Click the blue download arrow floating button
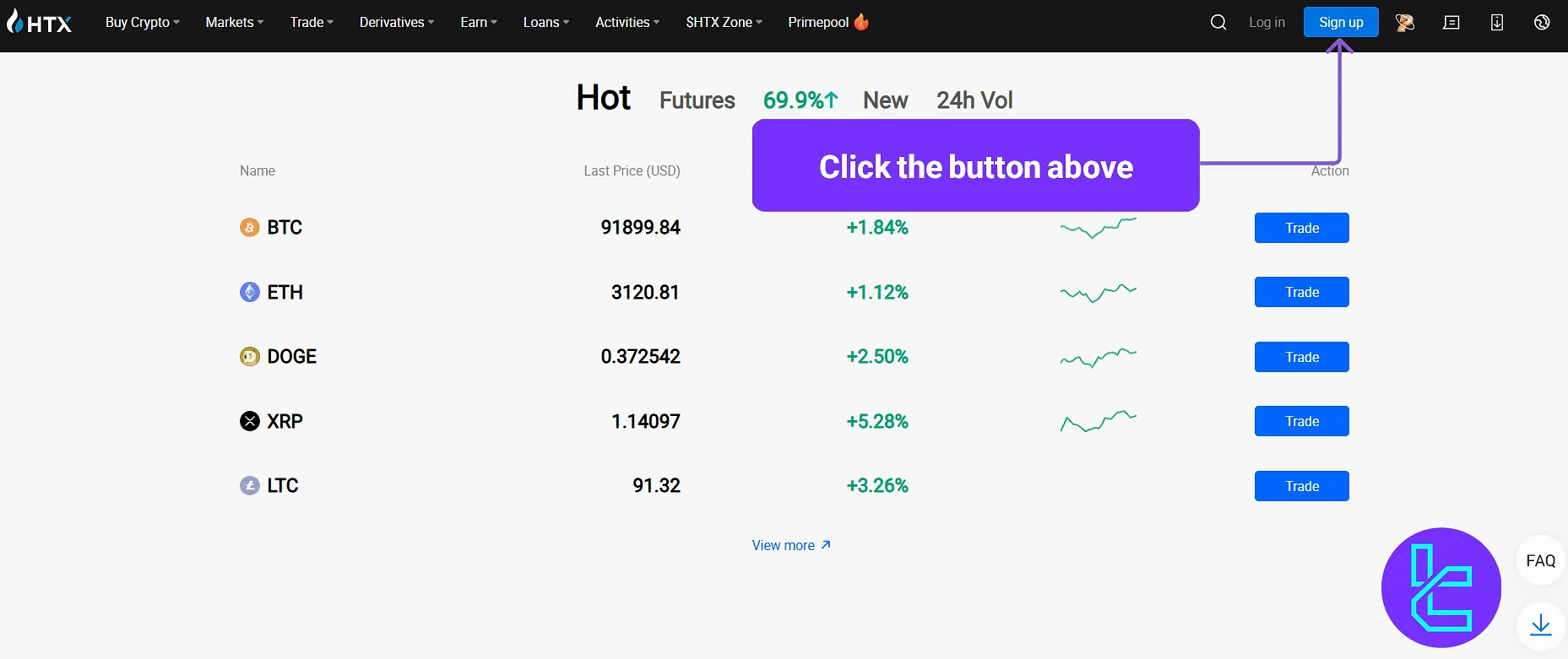1568x659 pixels. point(1541,625)
